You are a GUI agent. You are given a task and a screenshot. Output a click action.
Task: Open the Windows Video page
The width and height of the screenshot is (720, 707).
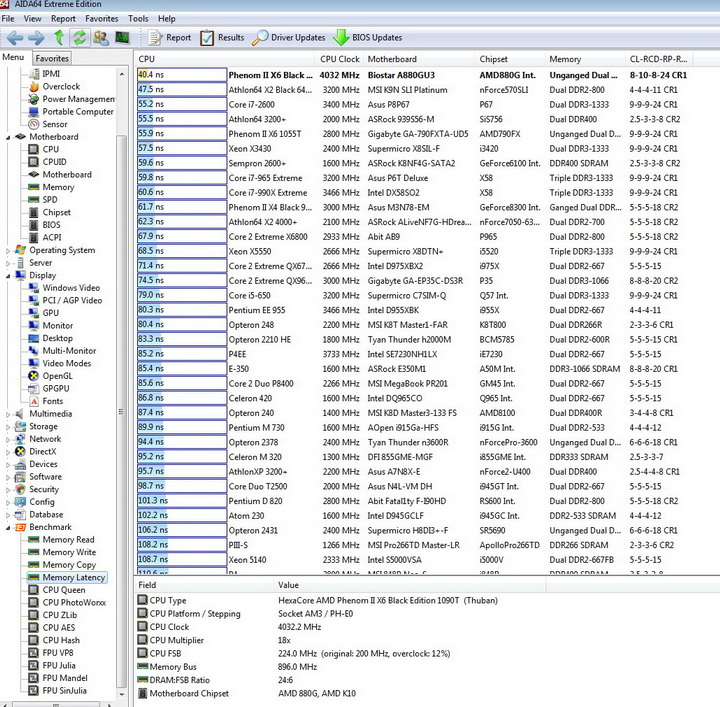tap(71, 288)
